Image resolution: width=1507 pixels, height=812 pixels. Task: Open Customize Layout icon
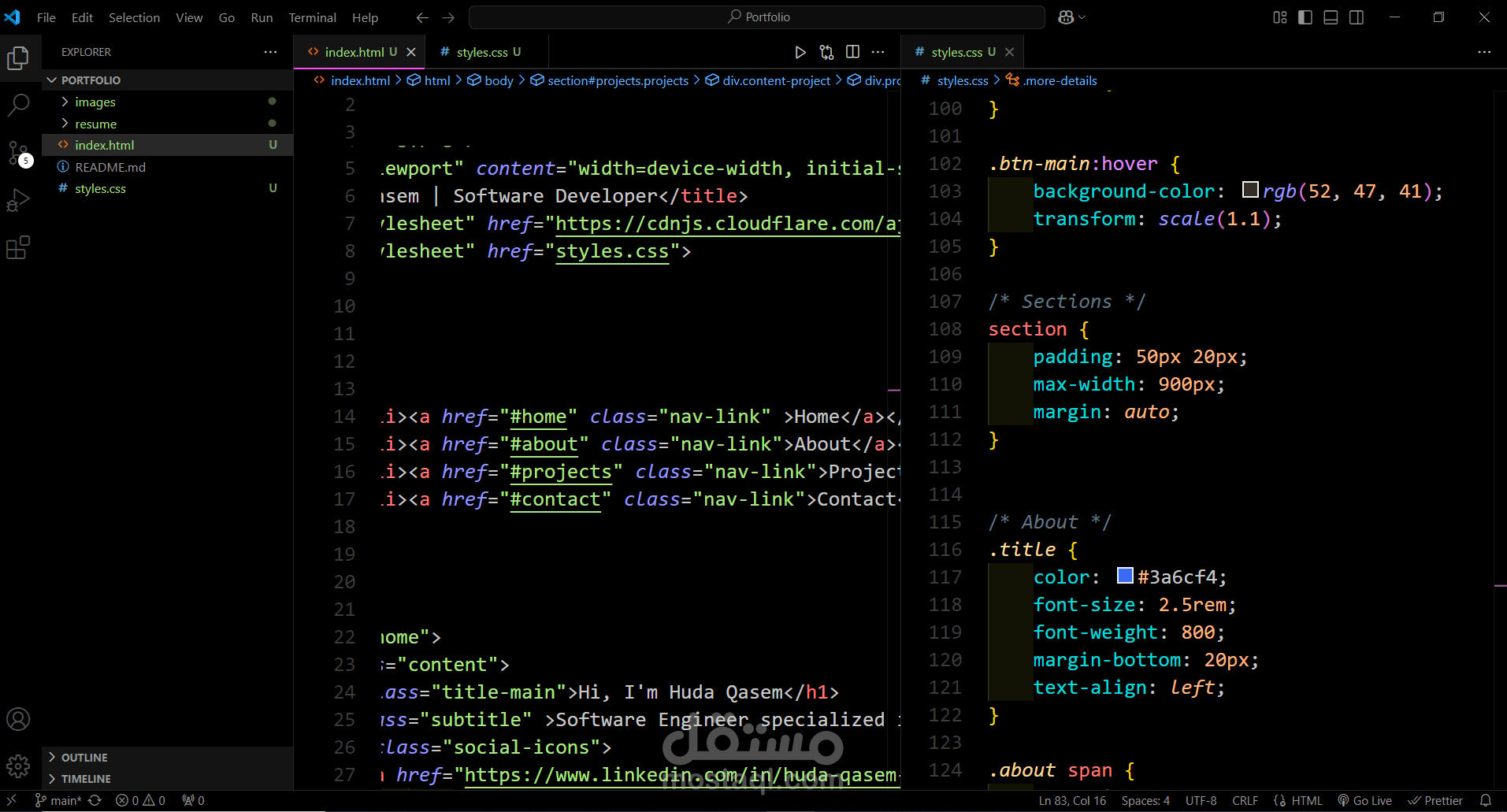pos(1280,17)
